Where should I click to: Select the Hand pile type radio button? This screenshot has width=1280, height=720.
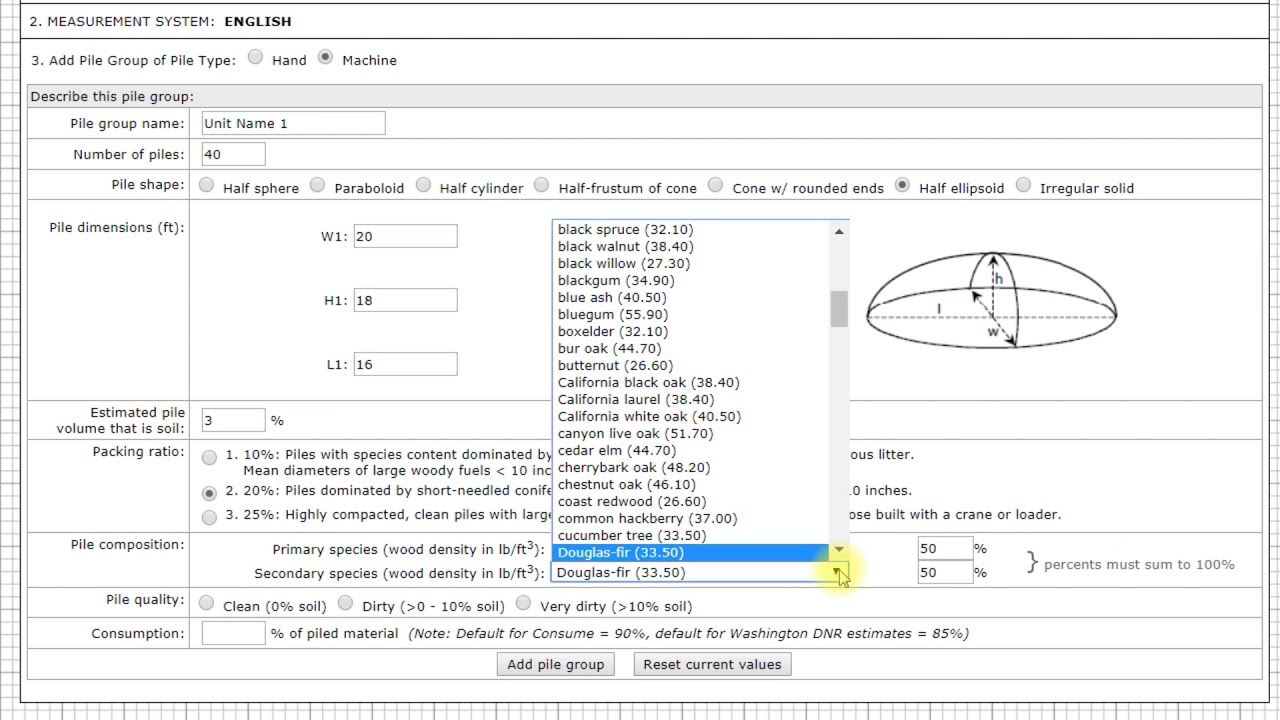(x=256, y=58)
